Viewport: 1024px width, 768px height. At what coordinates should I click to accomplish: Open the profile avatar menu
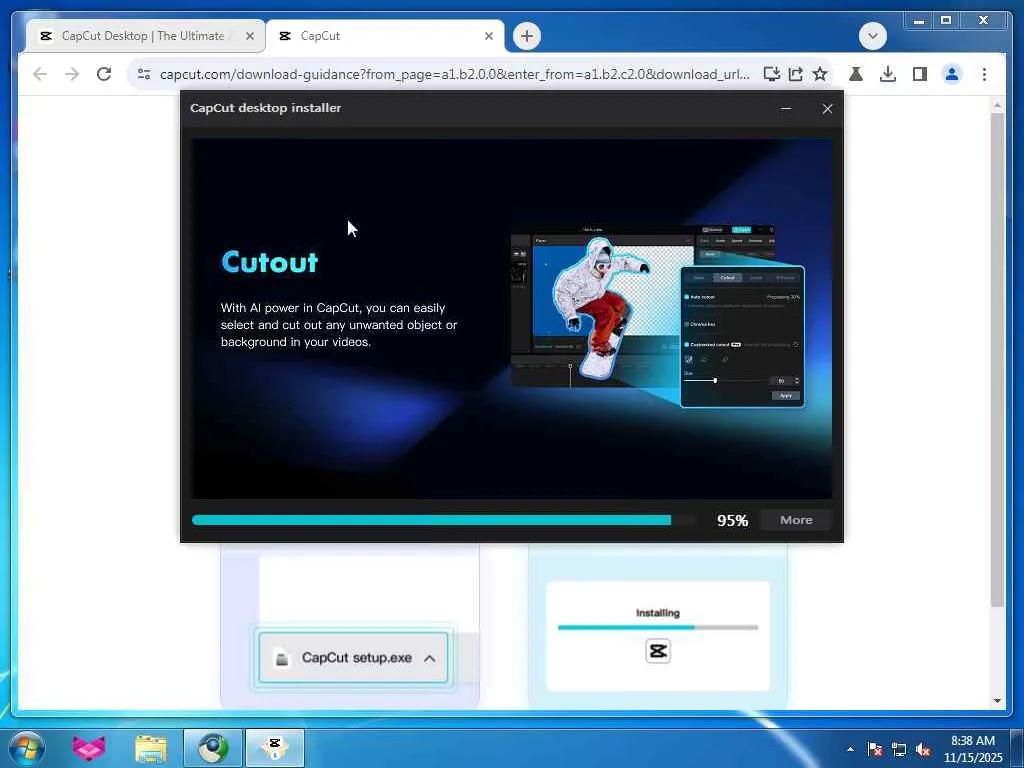(x=952, y=74)
